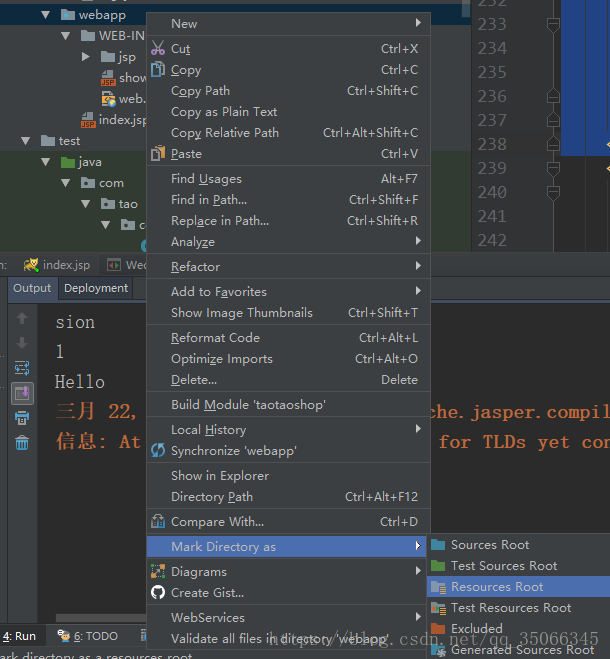This screenshot has height=659, width=610.
Task: Click the Test Resources Root folder icon
Action: (438, 608)
